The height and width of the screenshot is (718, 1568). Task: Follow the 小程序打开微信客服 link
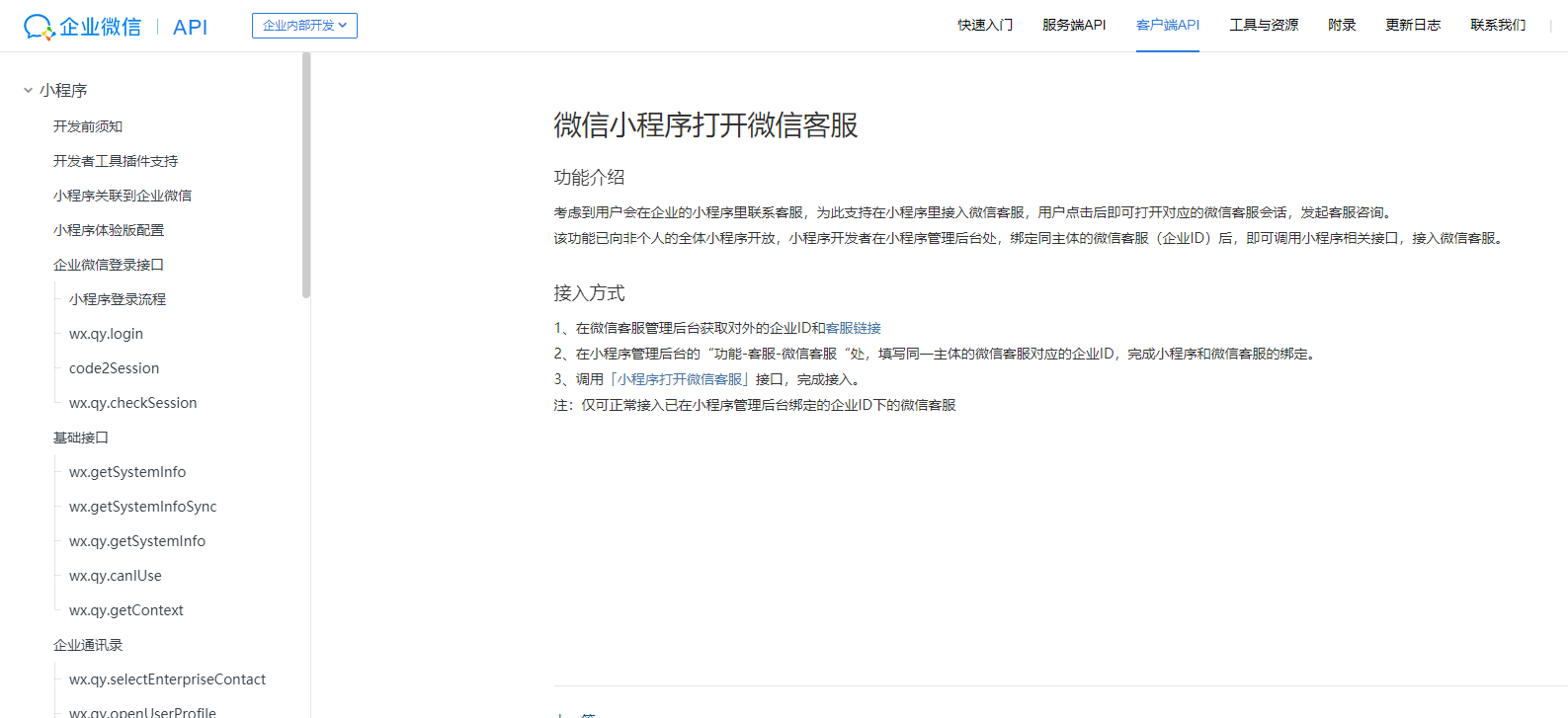680,379
